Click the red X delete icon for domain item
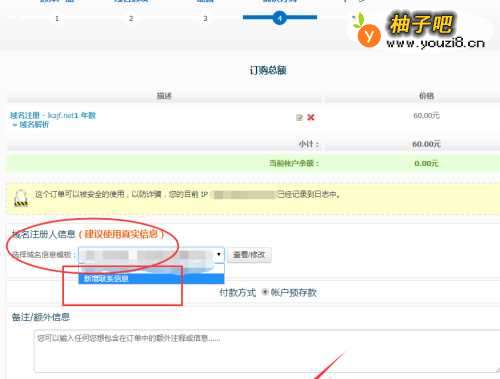The width and height of the screenshot is (500, 379). coord(311,117)
